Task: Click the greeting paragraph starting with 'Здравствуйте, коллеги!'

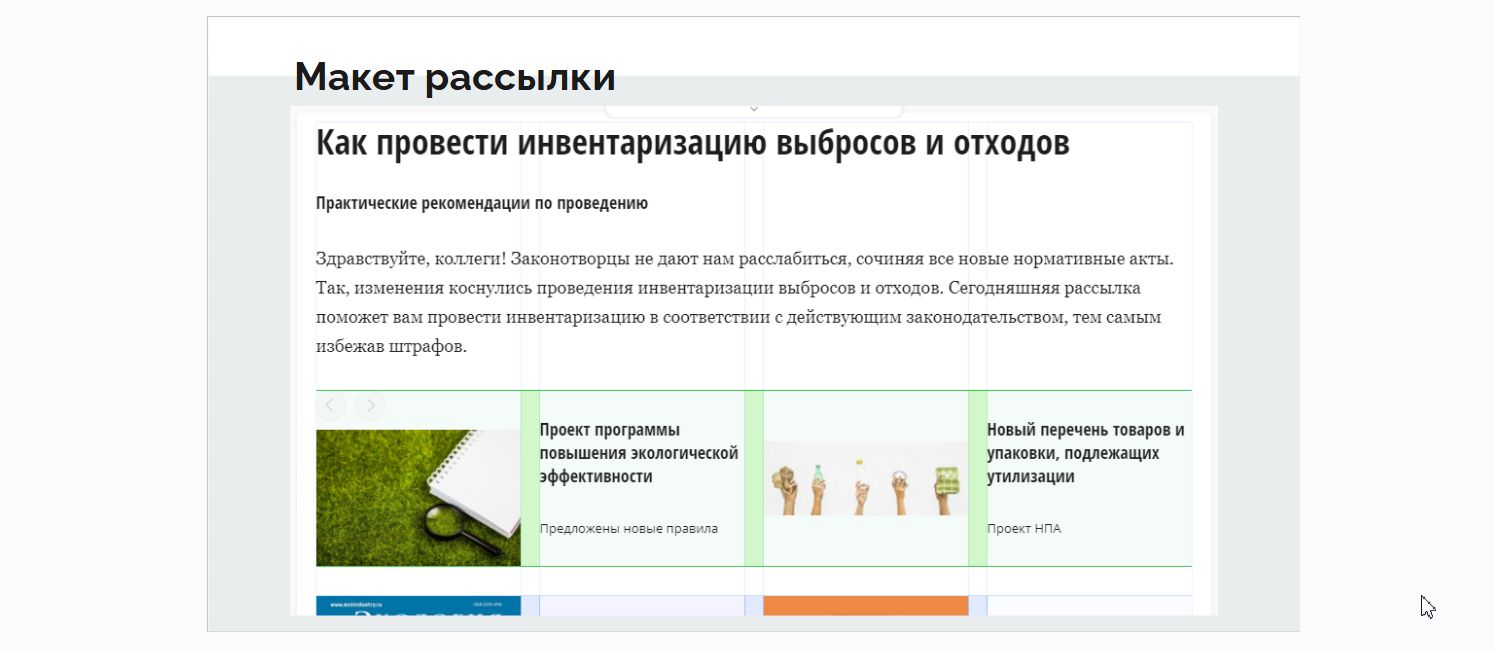Action: [745, 302]
